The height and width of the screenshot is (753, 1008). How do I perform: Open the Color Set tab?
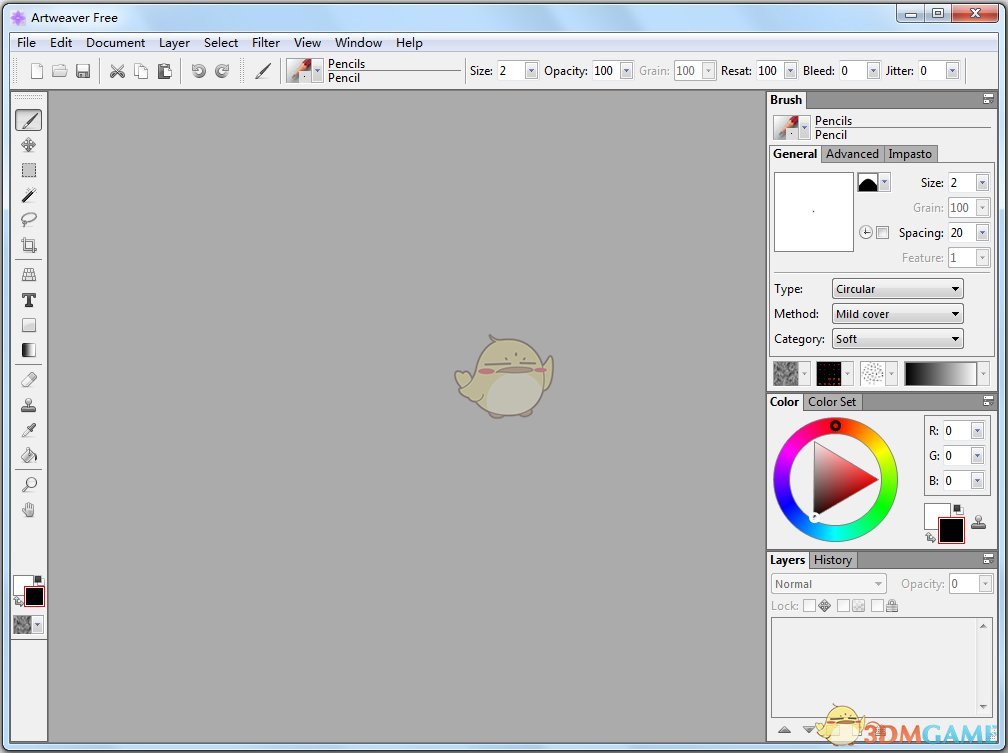[832, 402]
